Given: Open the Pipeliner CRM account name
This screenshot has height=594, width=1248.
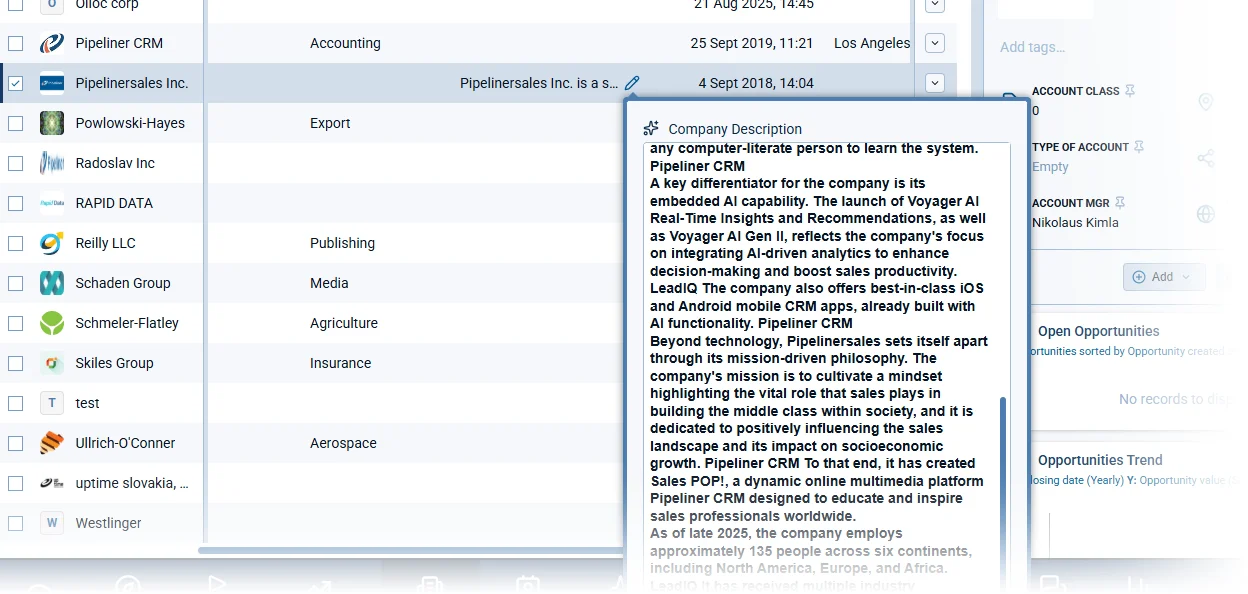Looking at the screenshot, I should click(119, 43).
